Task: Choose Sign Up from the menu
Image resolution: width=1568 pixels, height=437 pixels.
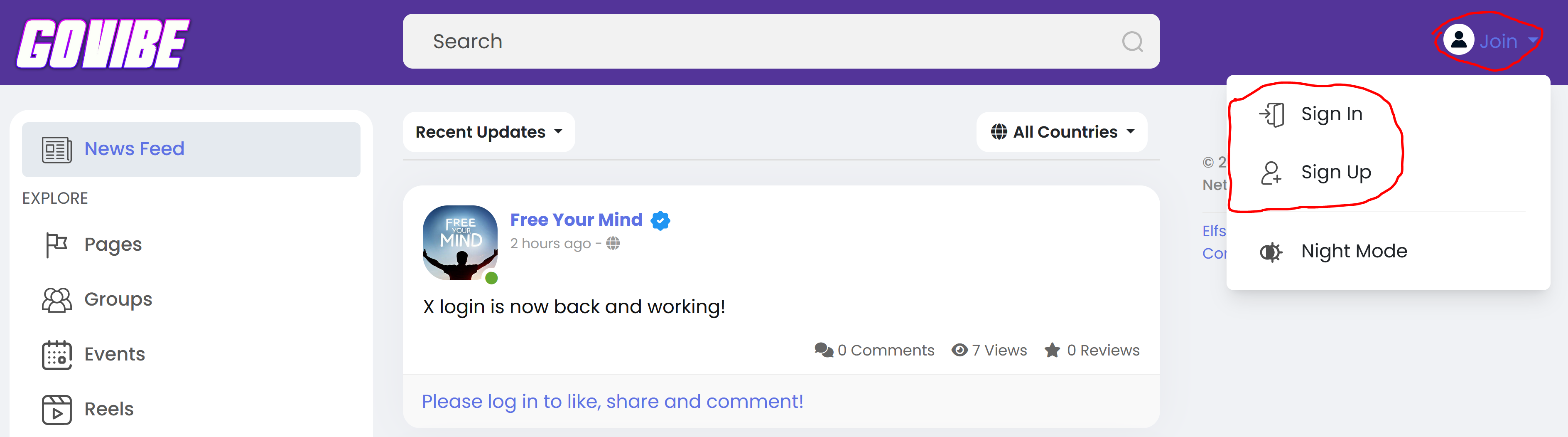Action: click(x=1335, y=173)
